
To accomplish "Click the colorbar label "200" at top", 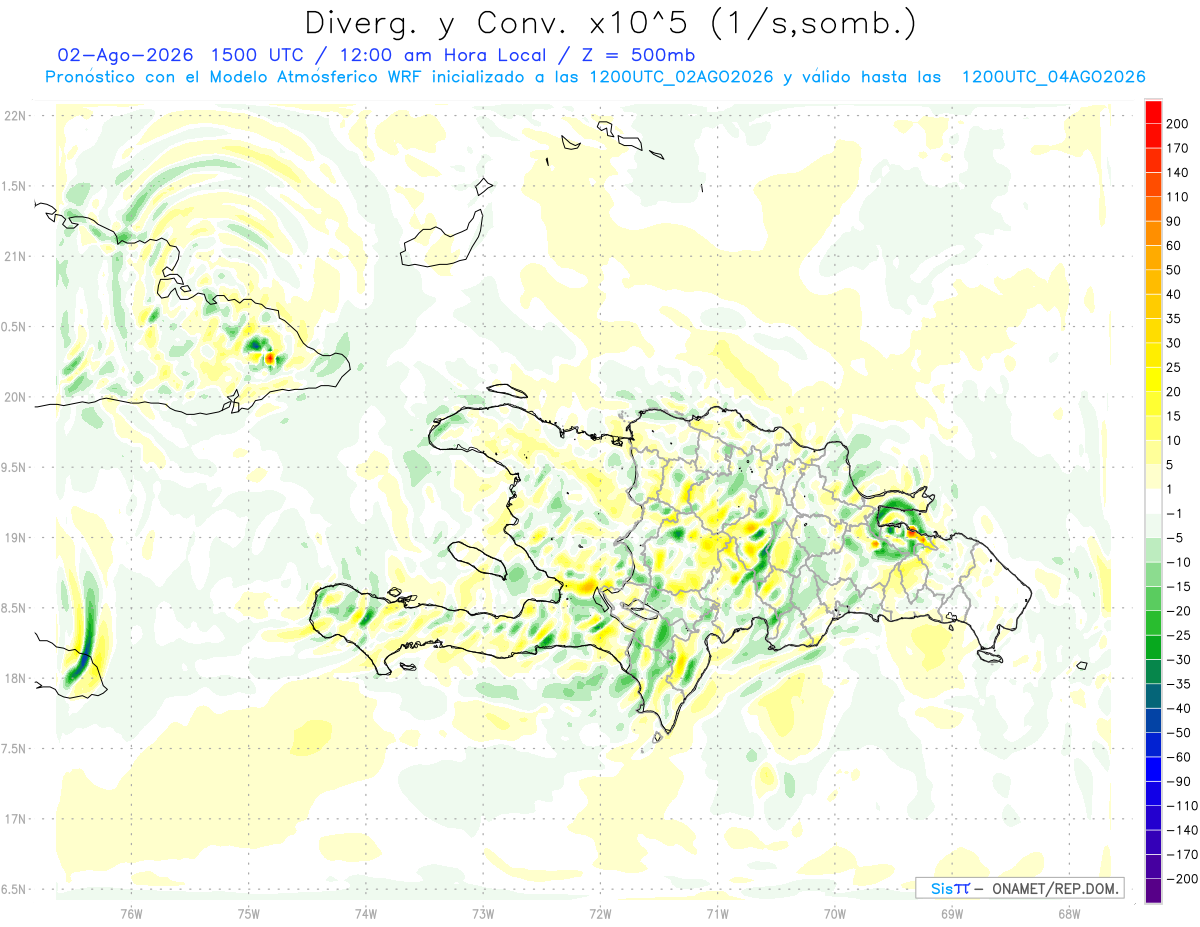I will click(x=1177, y=125).
